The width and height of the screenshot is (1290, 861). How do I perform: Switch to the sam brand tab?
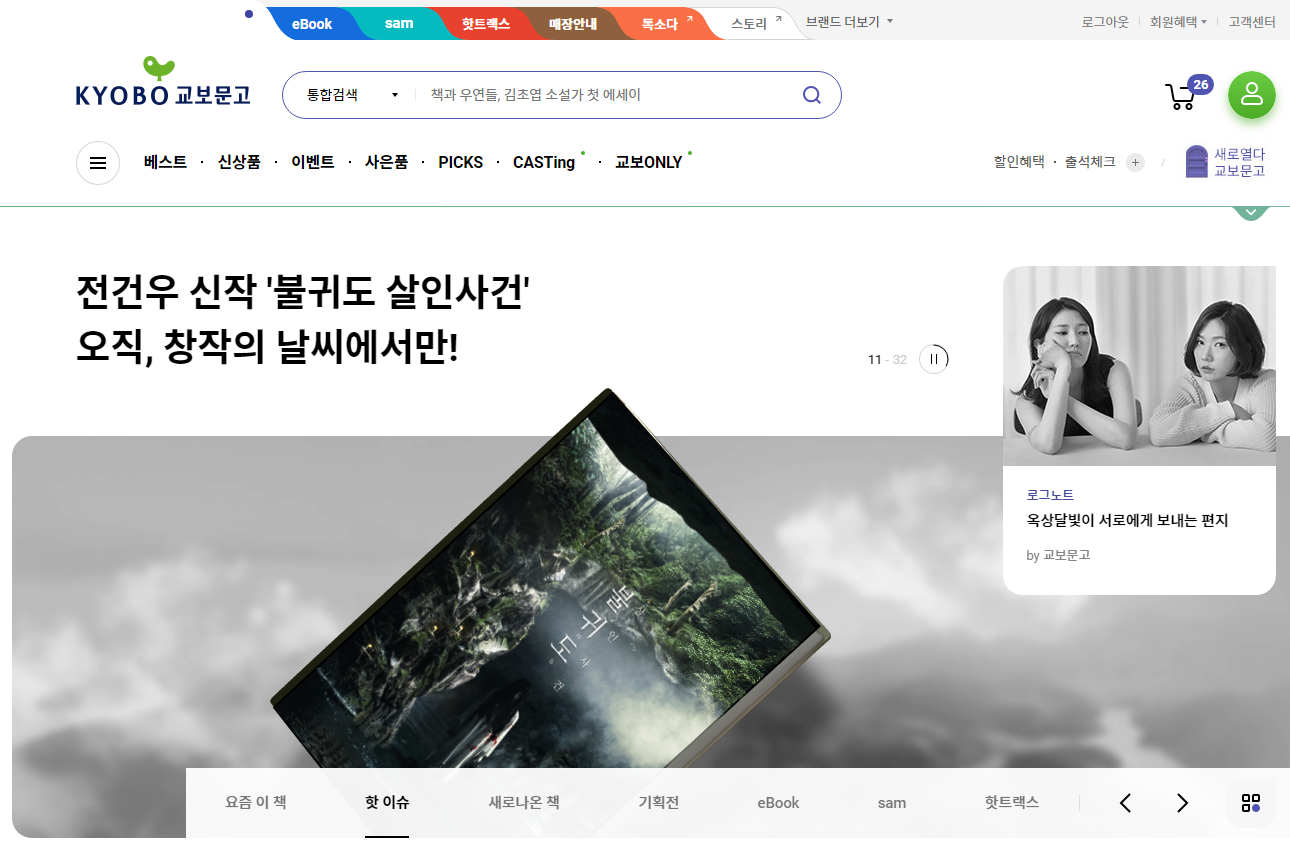pyautogui.click(x=399, y=23)
